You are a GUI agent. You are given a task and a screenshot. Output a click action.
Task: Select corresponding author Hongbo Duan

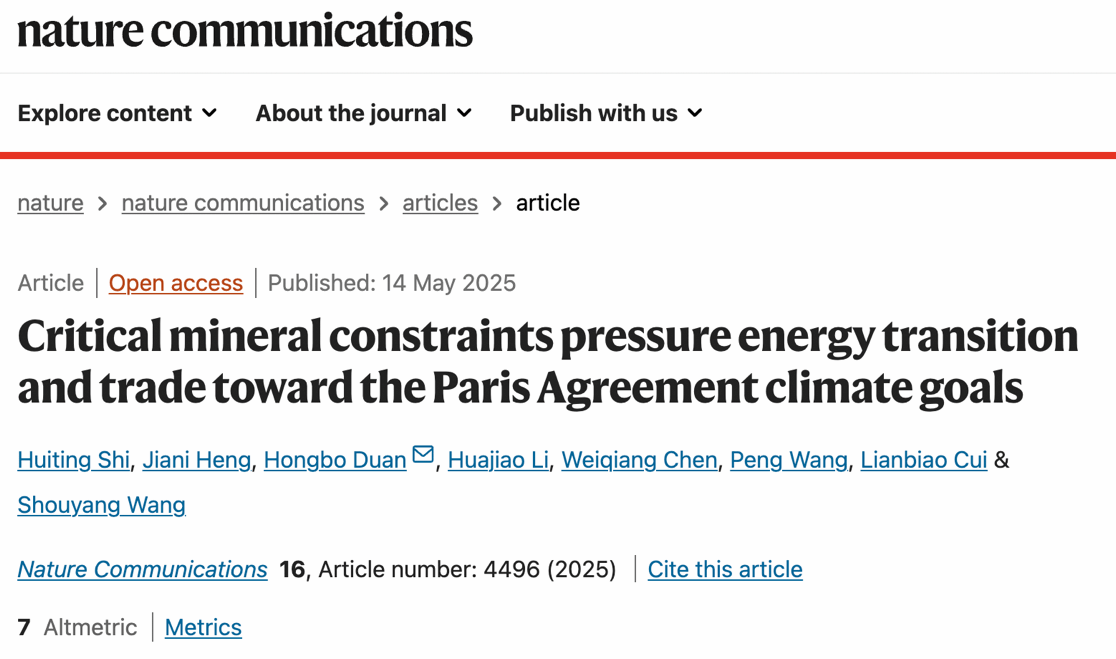335,460
